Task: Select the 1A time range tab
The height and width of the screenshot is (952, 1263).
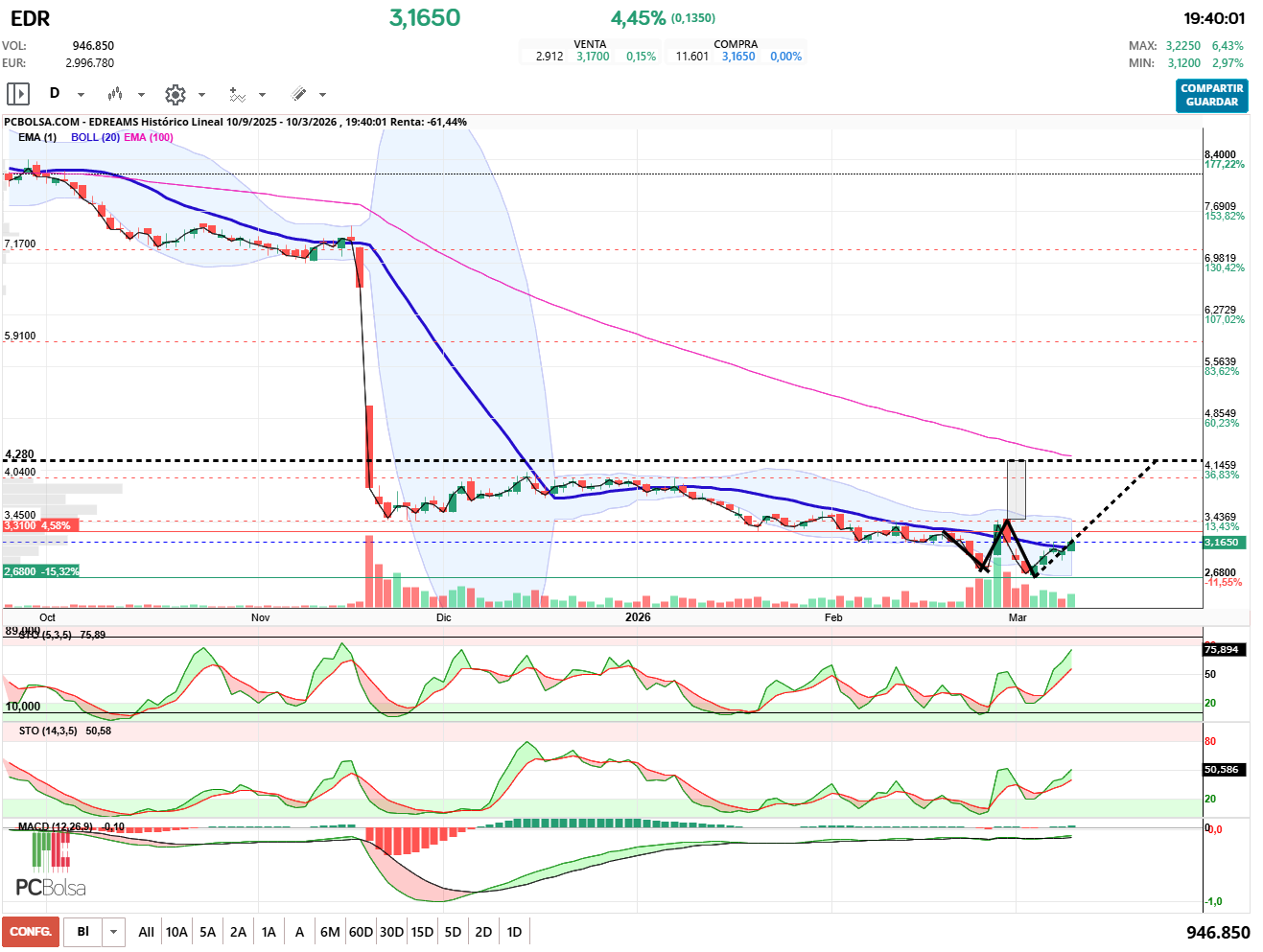Action: pyautogui.click(x=269, y=932)
